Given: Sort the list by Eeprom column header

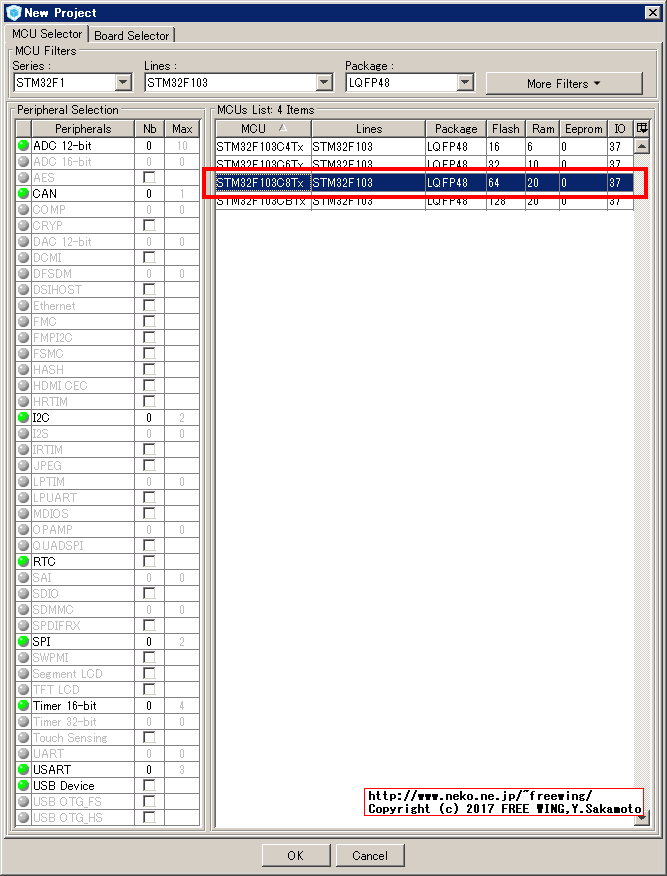Looking at the screenshot, I should [583, 128].
